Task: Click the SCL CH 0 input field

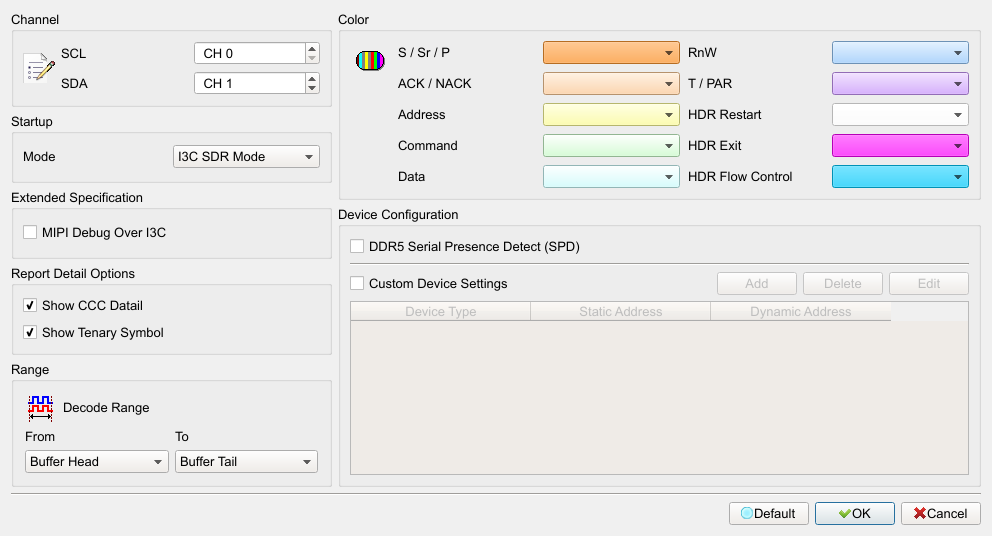Action: 250,53
